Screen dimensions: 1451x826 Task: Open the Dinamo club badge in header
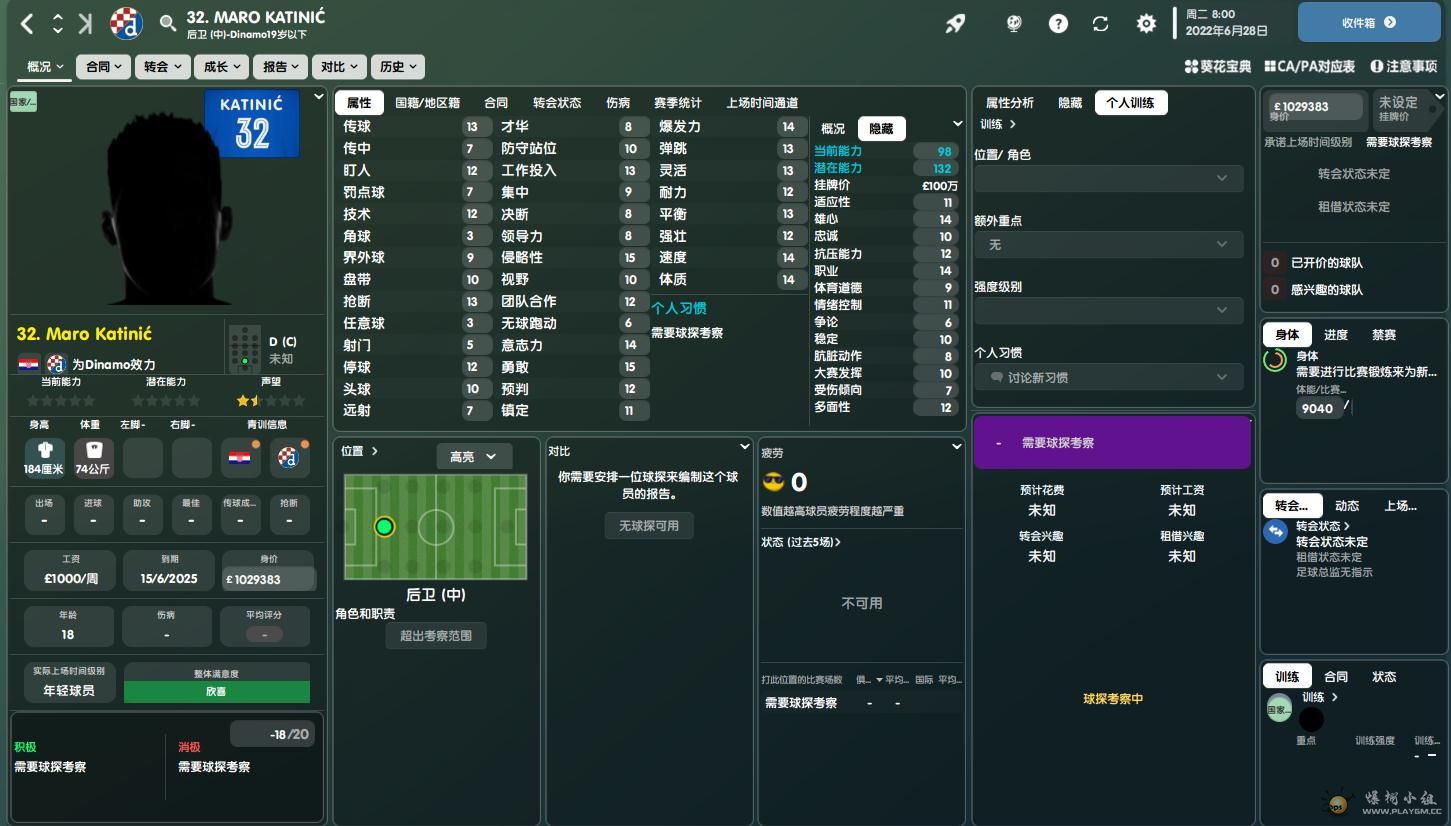(126, 23)
